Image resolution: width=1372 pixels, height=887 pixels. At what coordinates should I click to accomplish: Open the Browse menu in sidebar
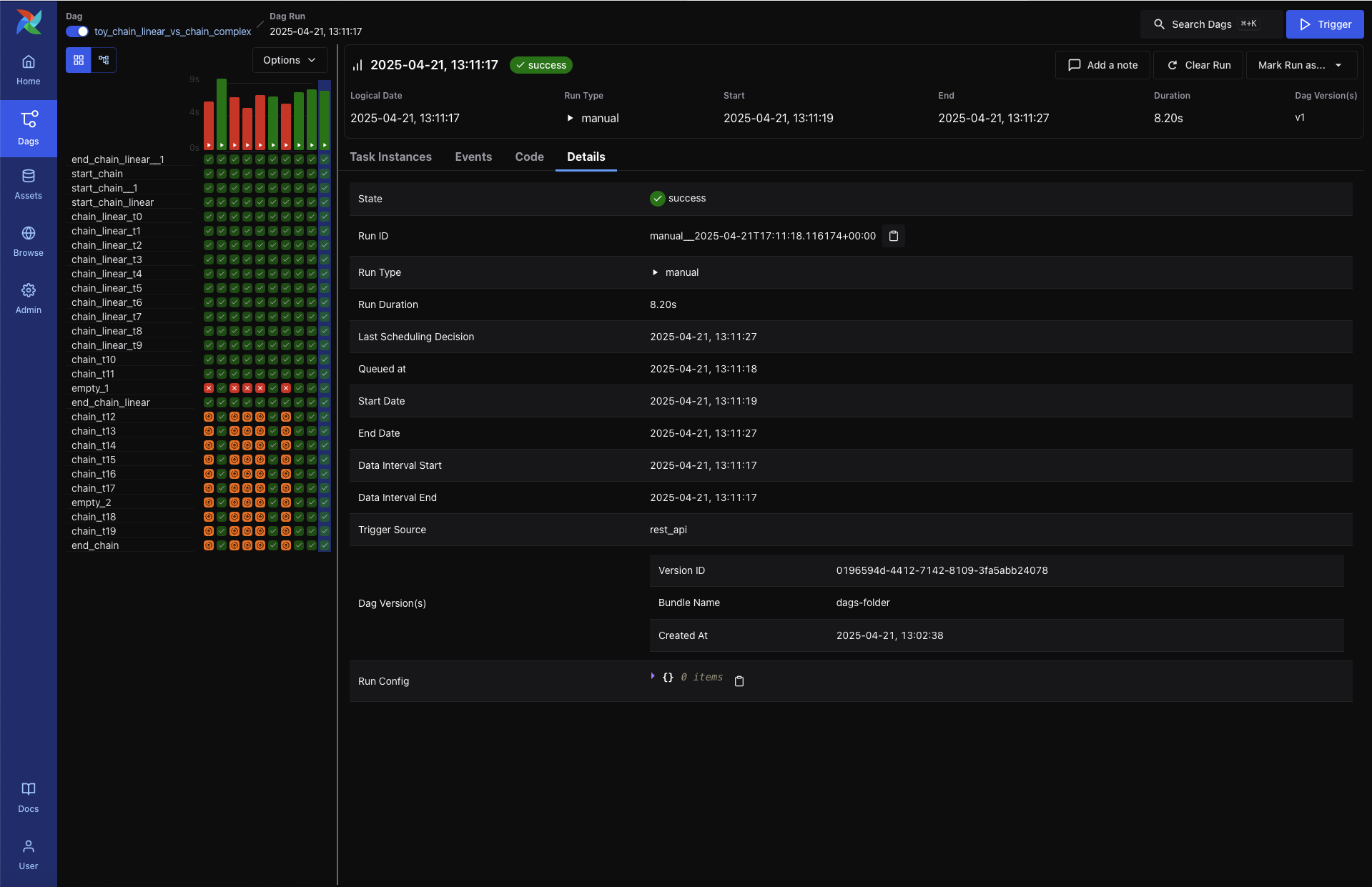pyautogui.click(x=28, y=241)
